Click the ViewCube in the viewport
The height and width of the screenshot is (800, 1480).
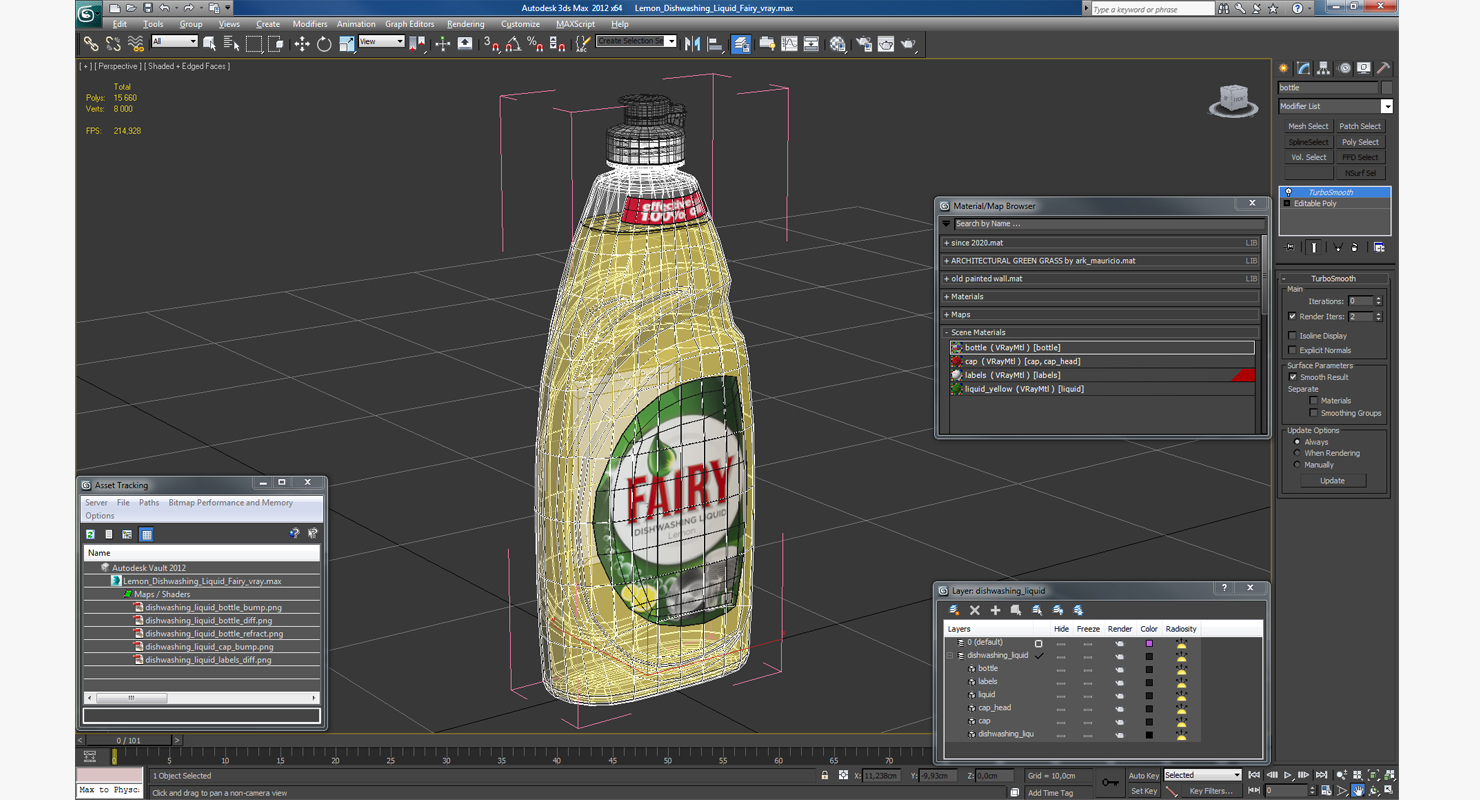click(1233, 100)
